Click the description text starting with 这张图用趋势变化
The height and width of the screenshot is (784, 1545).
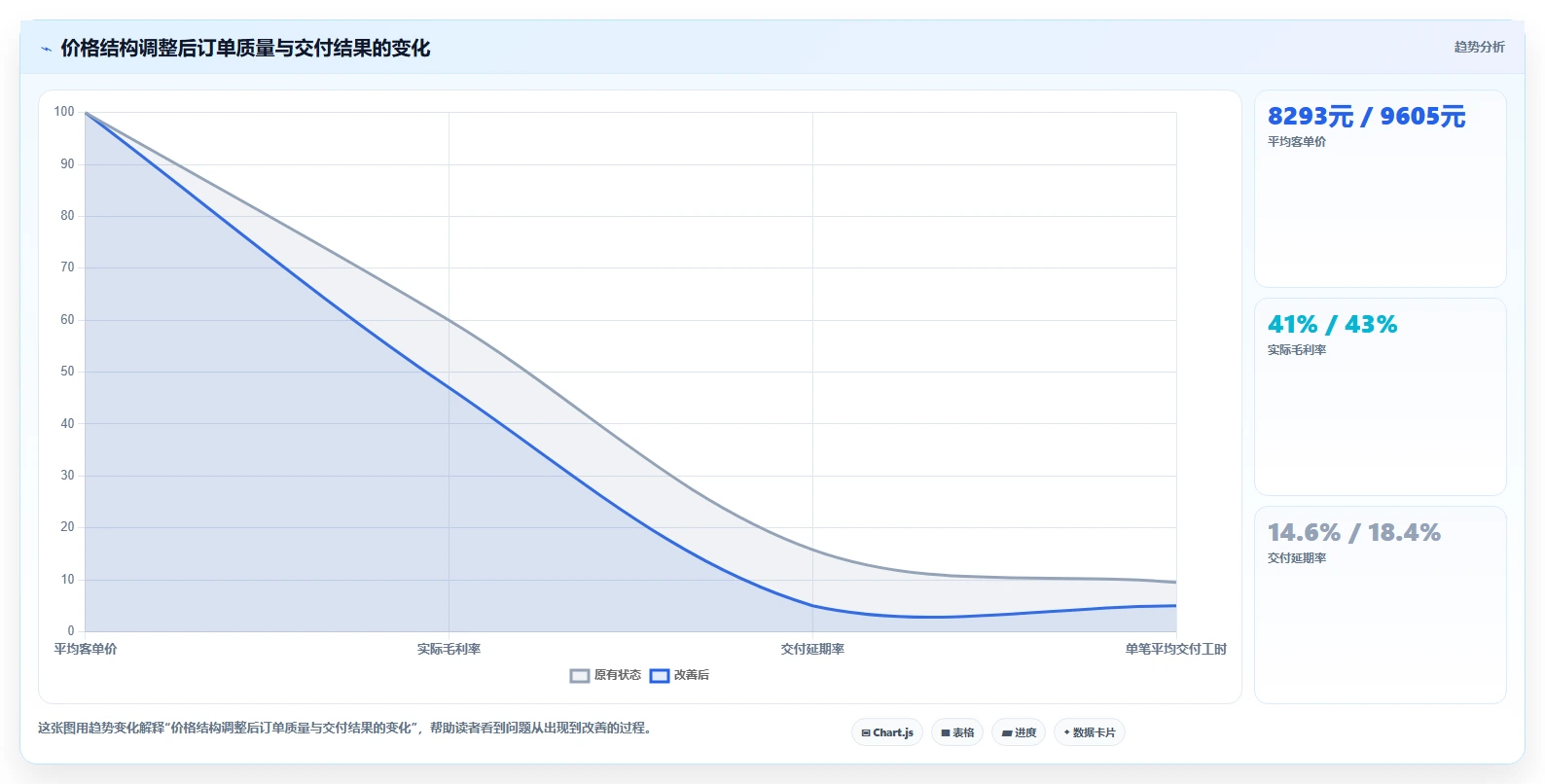pos(344,728)
